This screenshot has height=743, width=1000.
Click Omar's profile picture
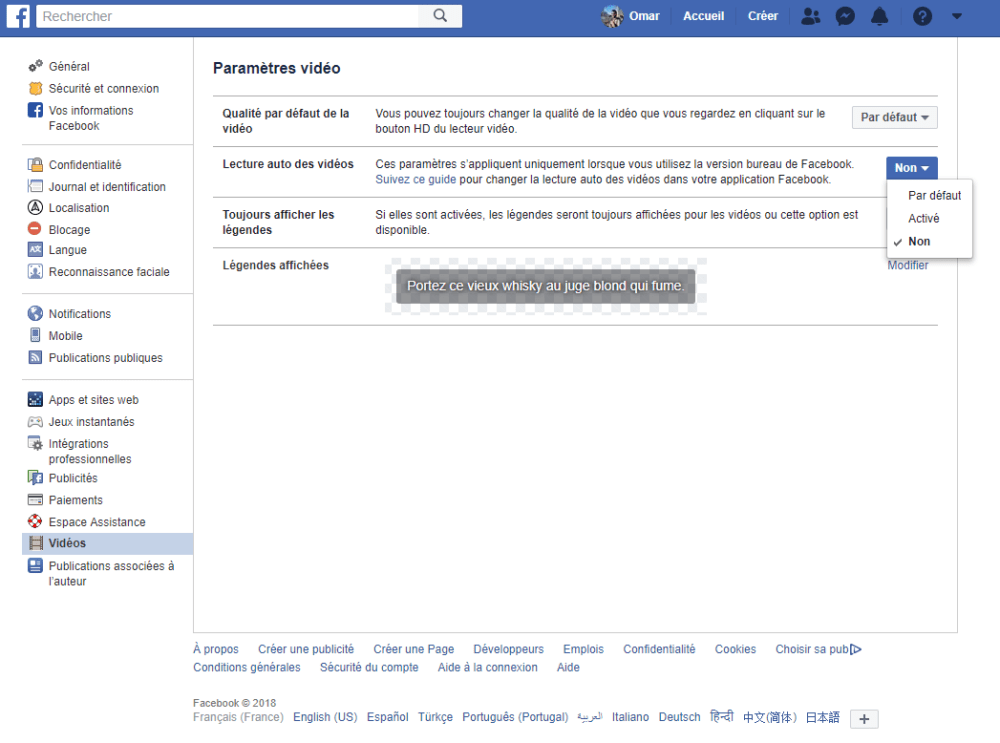pos(612,16)
